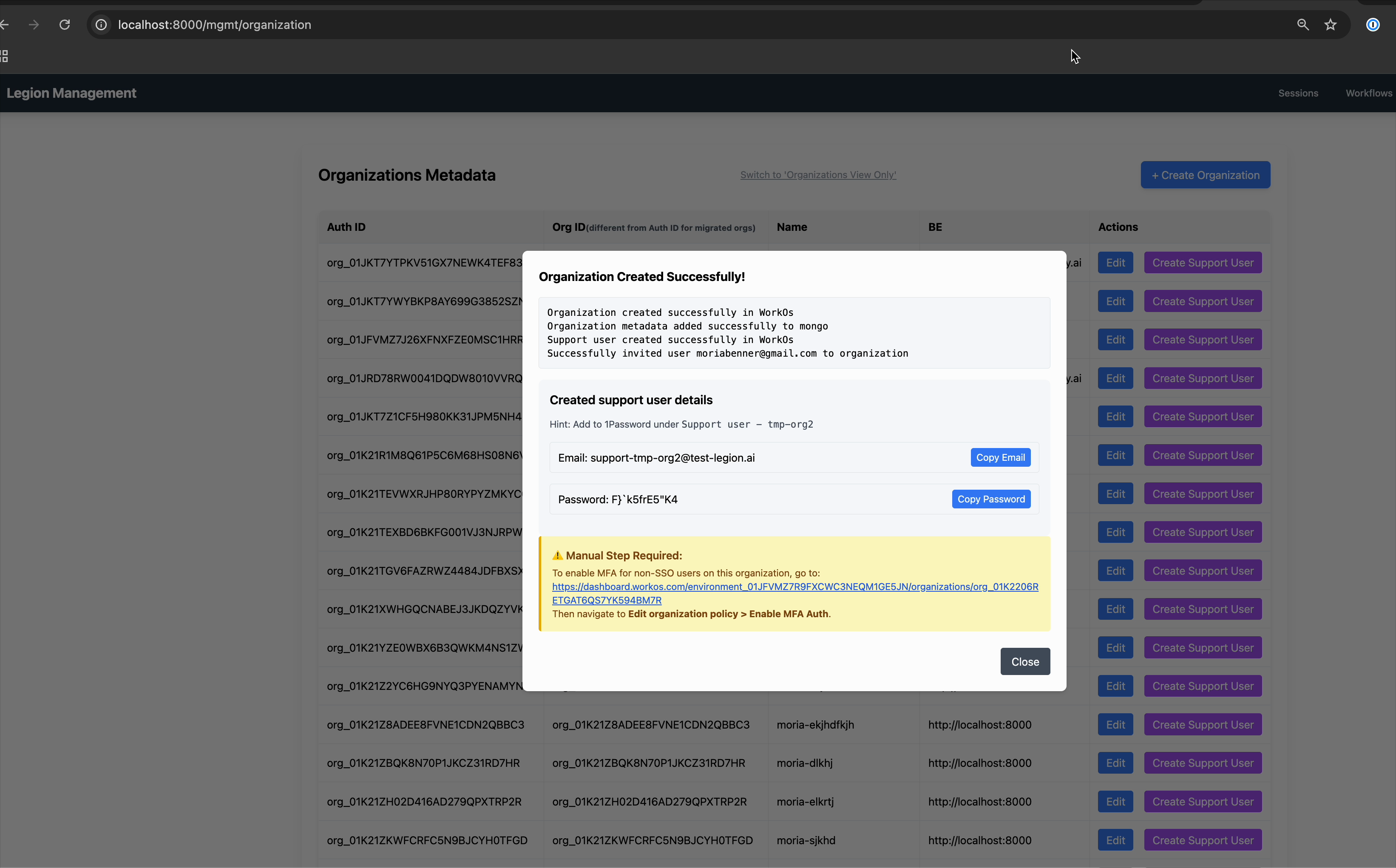Bookmark page with the star icon
The height and width of the screenshot is (868, 1396).
pyautogui.click(x=1331, y=25)
